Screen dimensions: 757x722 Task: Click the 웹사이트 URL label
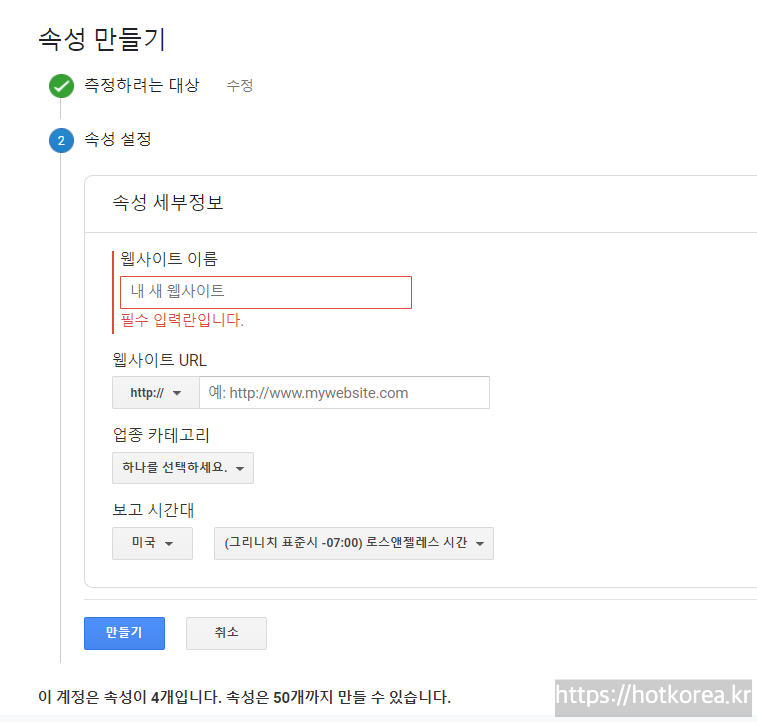160,360
